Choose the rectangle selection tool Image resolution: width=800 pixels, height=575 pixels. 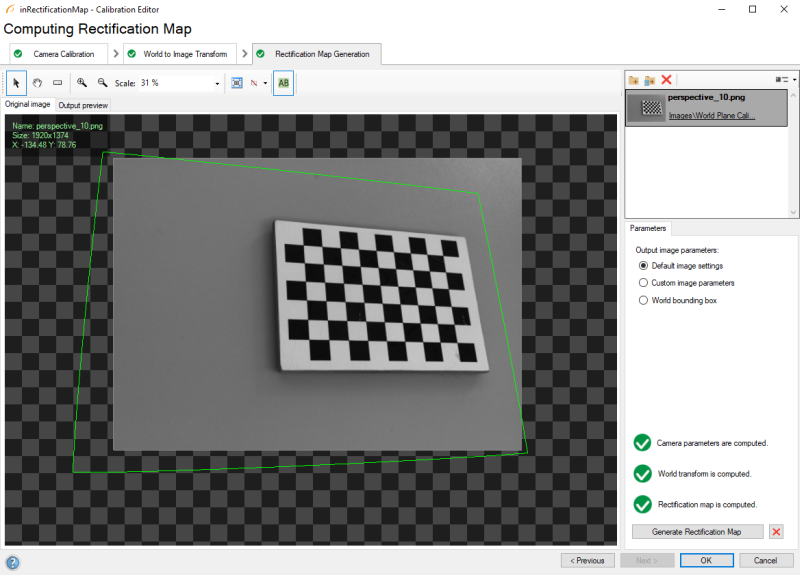(57, 83)
